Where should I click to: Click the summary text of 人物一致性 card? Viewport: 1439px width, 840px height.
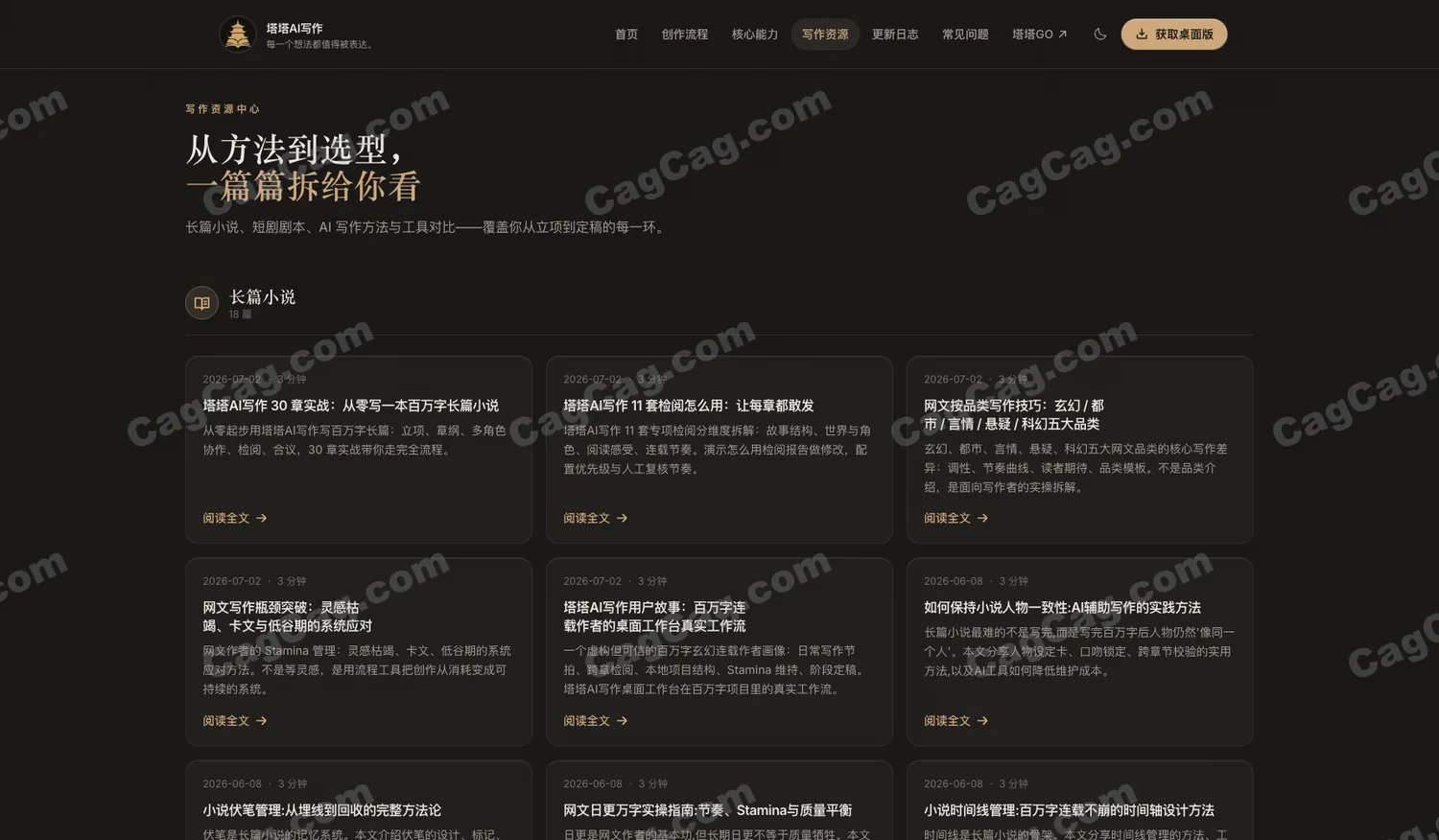[1079, 652]
